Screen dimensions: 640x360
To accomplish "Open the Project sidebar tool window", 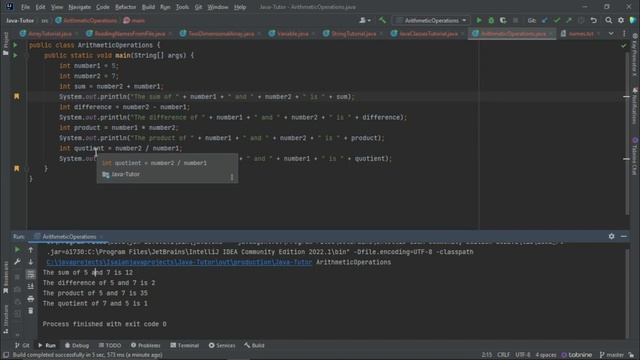I will point(5,44).
